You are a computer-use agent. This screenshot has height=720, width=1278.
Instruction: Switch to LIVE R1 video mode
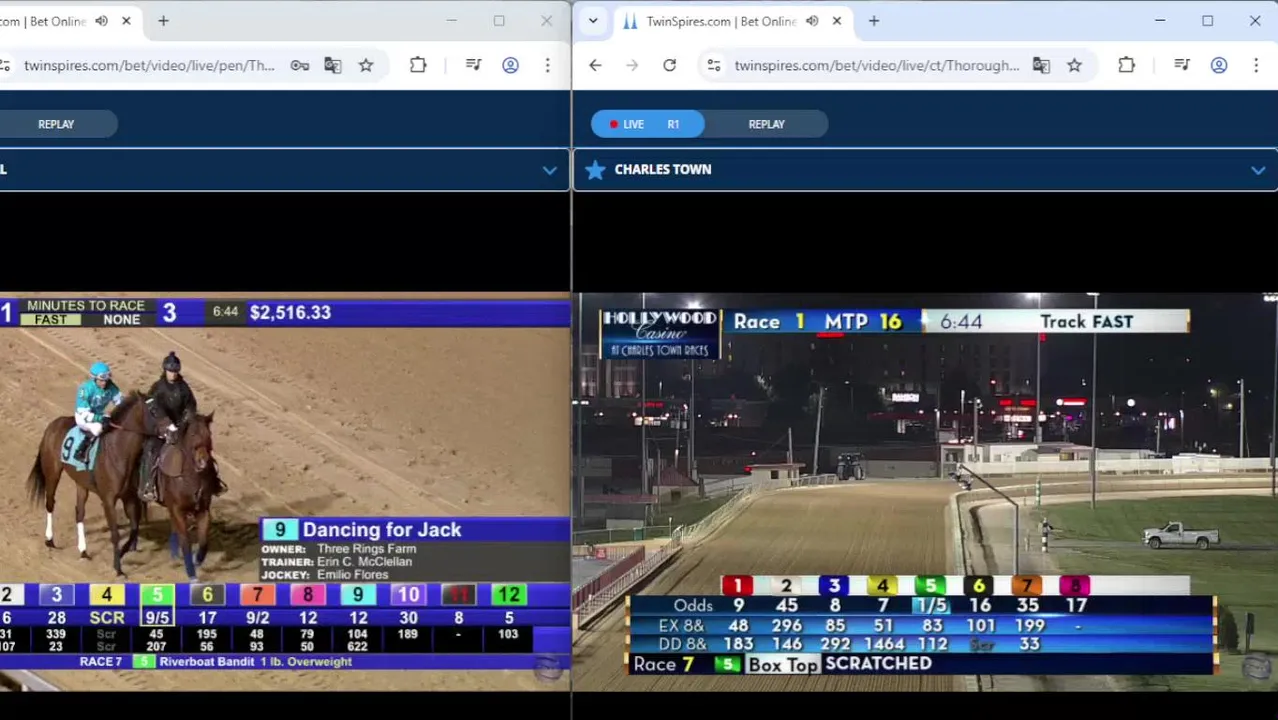[647, 124]
